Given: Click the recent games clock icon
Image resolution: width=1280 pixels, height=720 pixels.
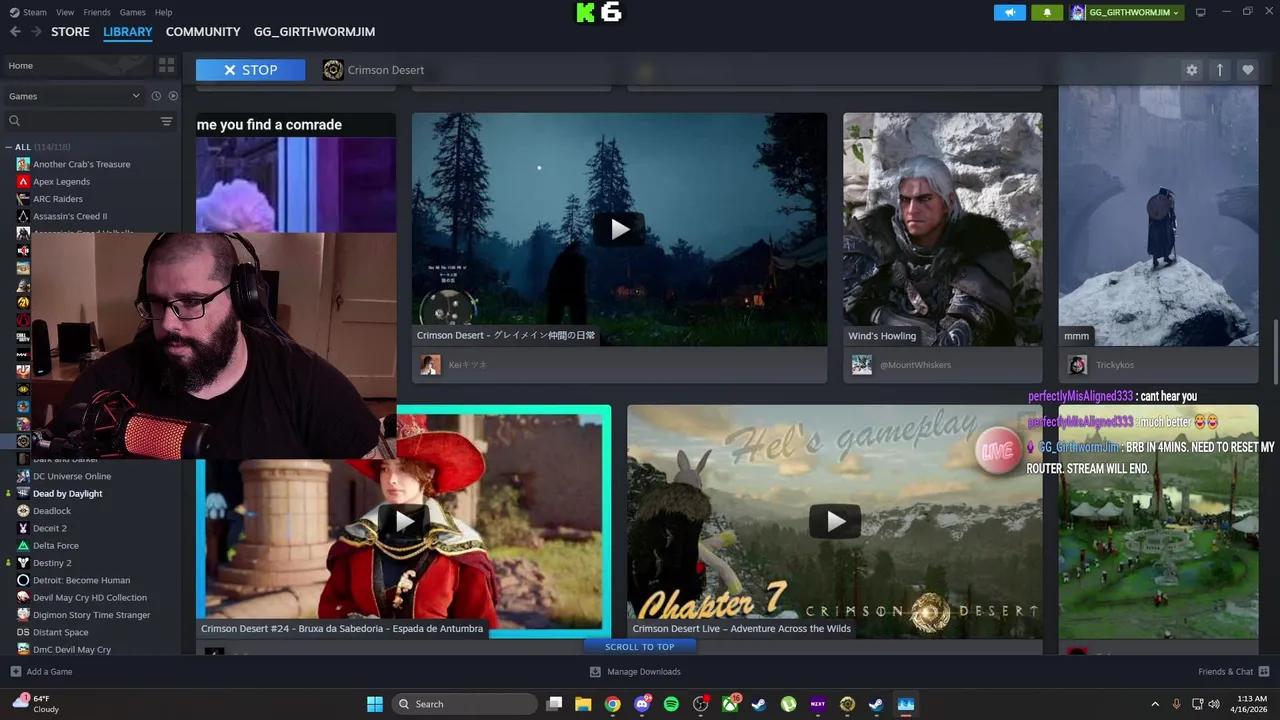Looking at the screenshot, I should tap(156, 95).
